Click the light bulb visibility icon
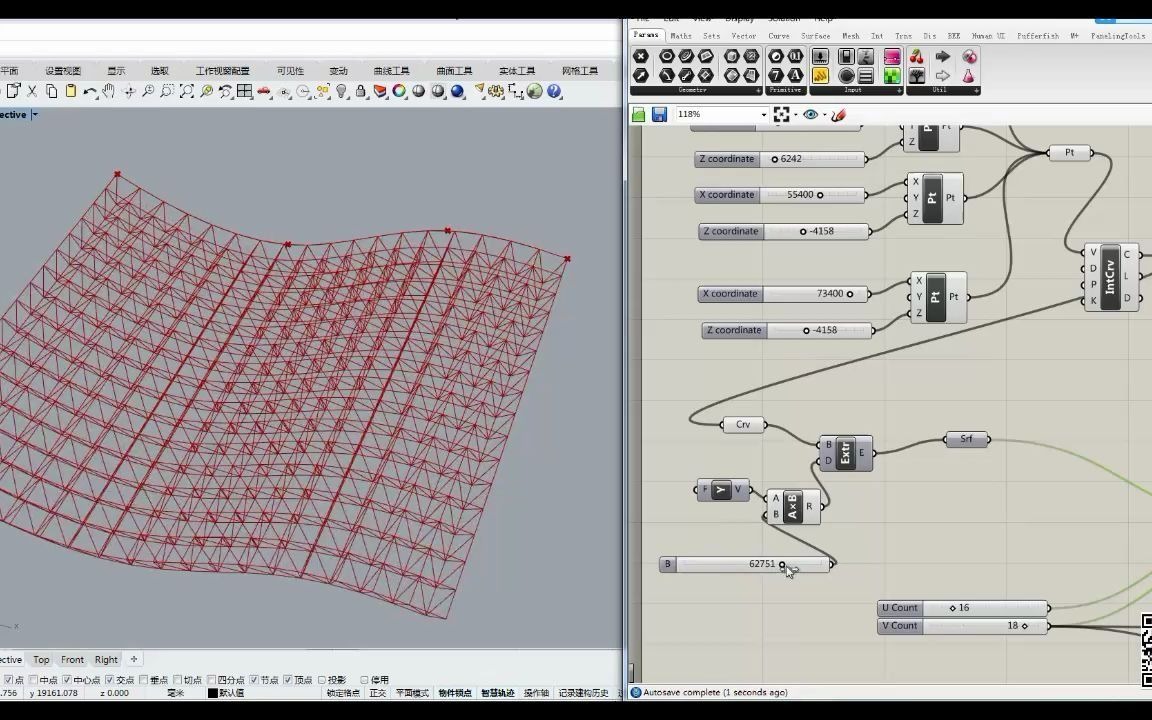 pos(342,91)
